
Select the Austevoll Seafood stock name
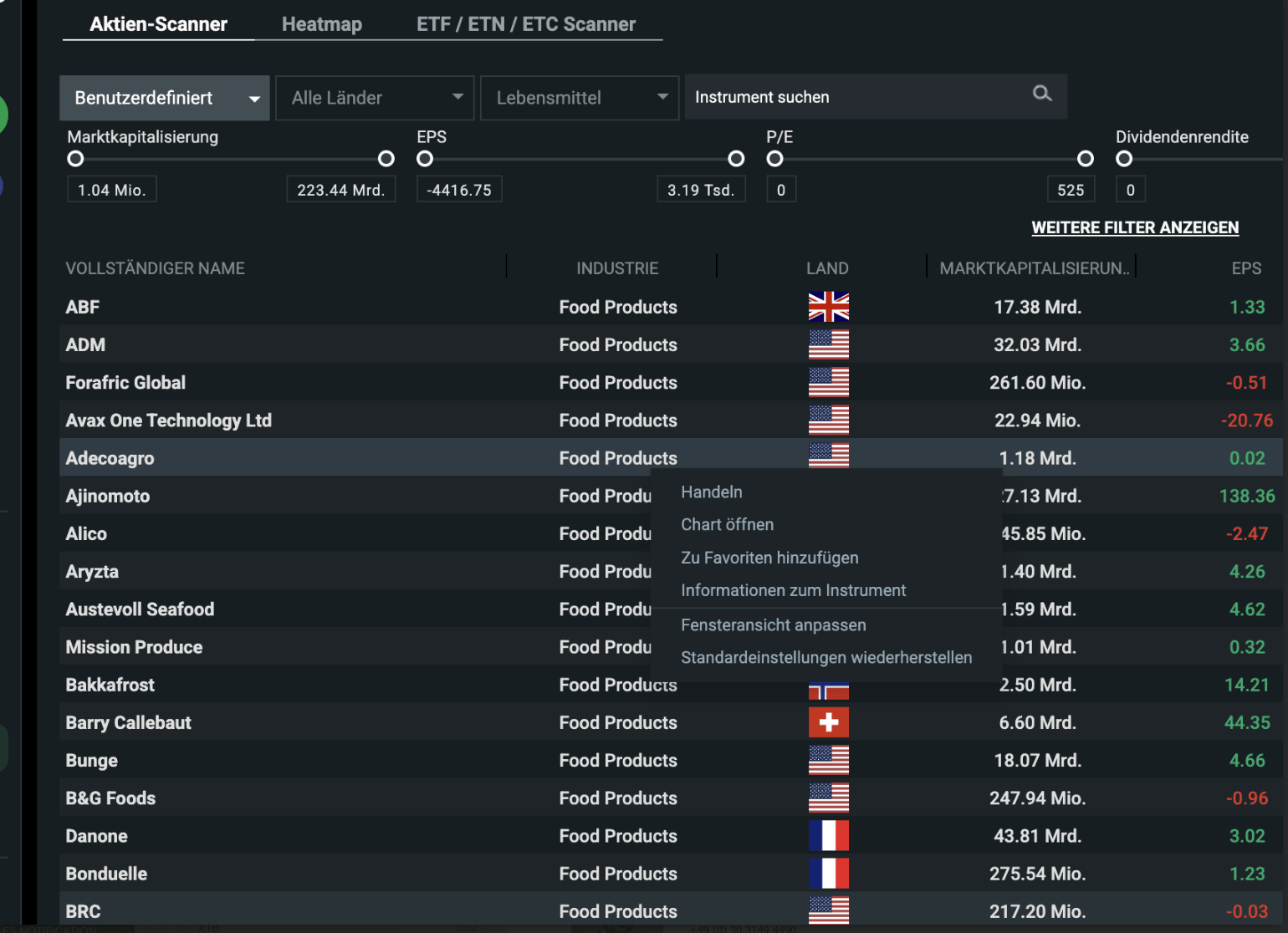(140, 609)
